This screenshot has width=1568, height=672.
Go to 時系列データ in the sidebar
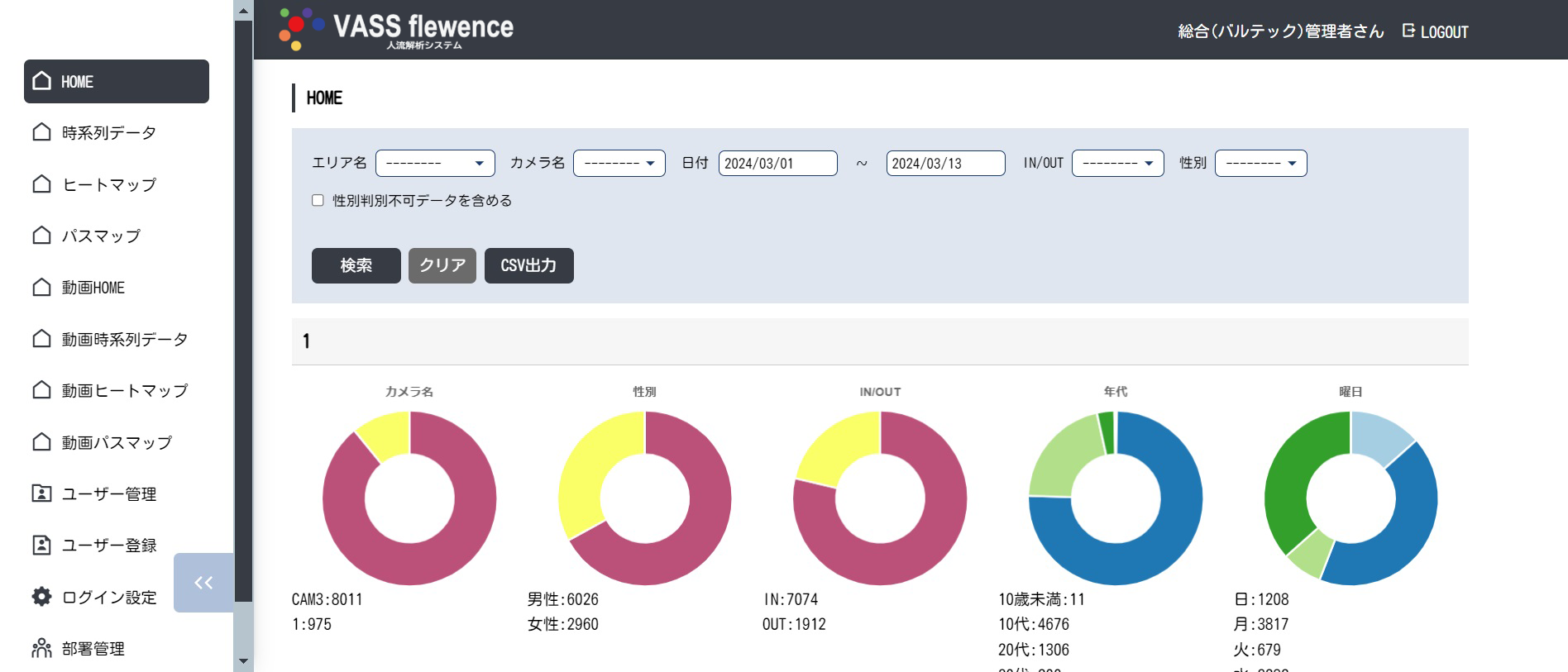pyautogui.click(x=108, y=133)
